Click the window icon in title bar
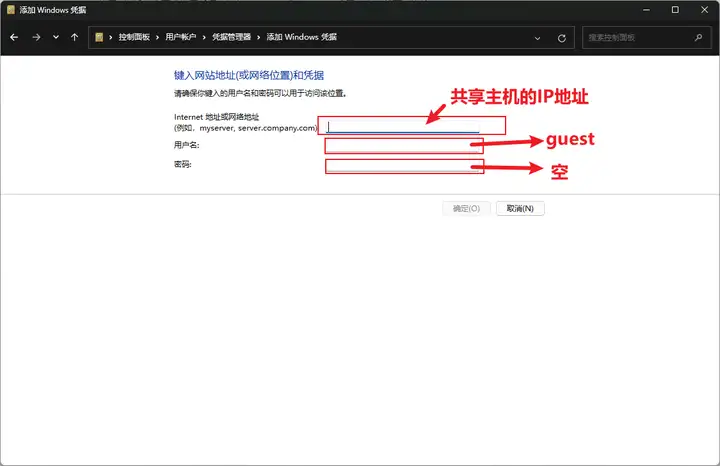The image size is (720, 466). coord(11,10)
